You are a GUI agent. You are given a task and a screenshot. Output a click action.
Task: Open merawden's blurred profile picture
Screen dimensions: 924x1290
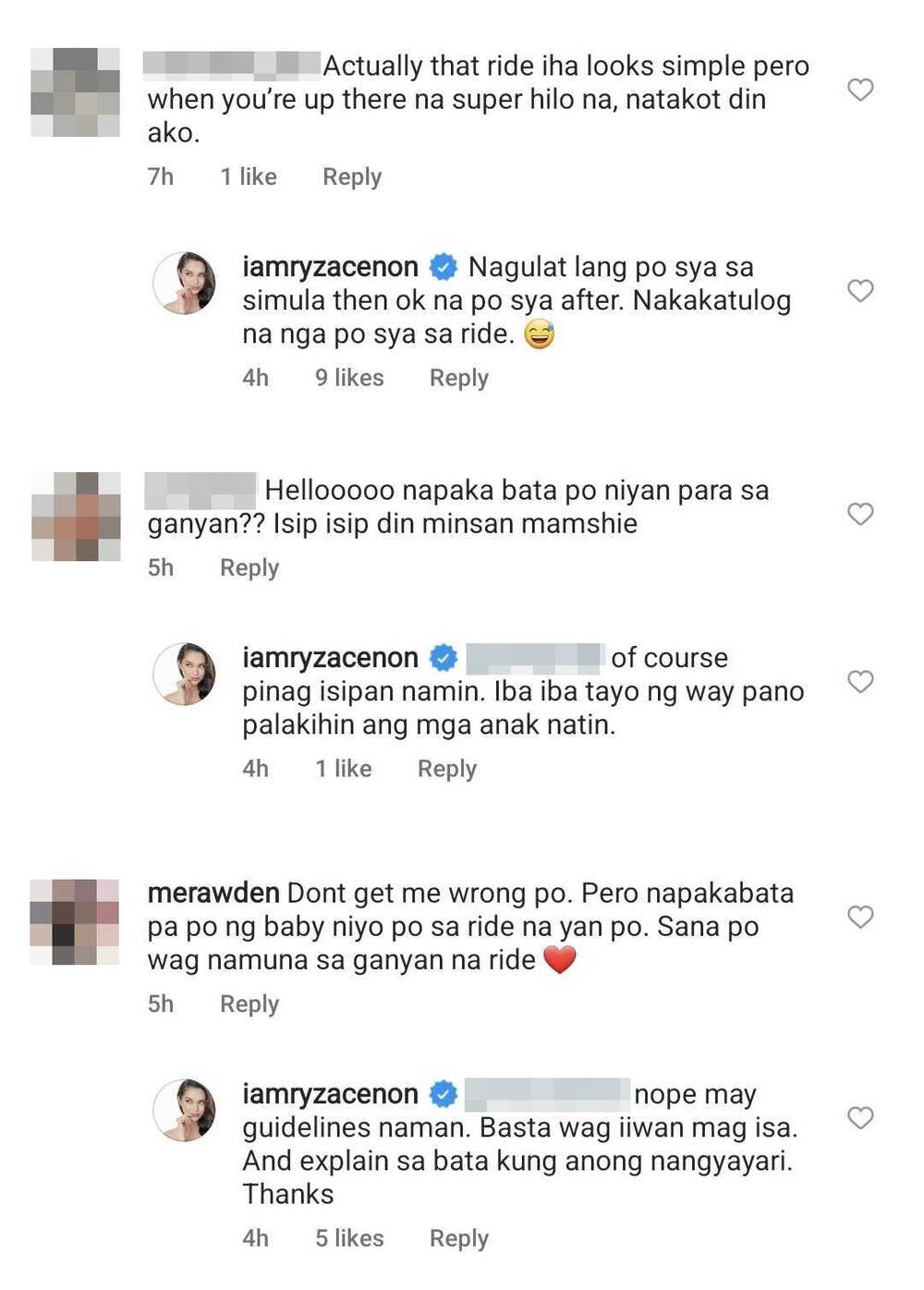[x=75, y=922]
